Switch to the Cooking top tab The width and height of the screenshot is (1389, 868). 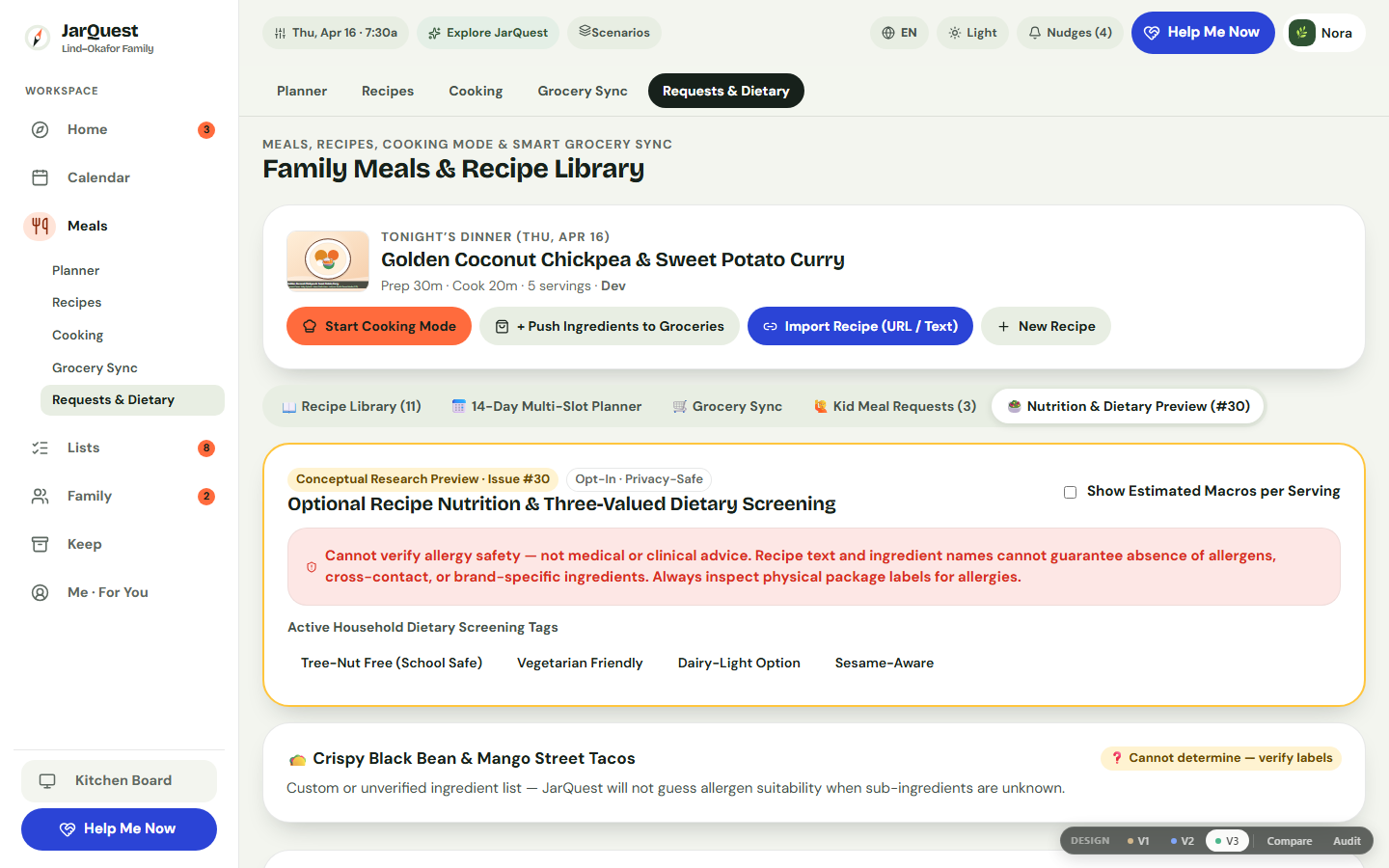click(x=476, y=91)
